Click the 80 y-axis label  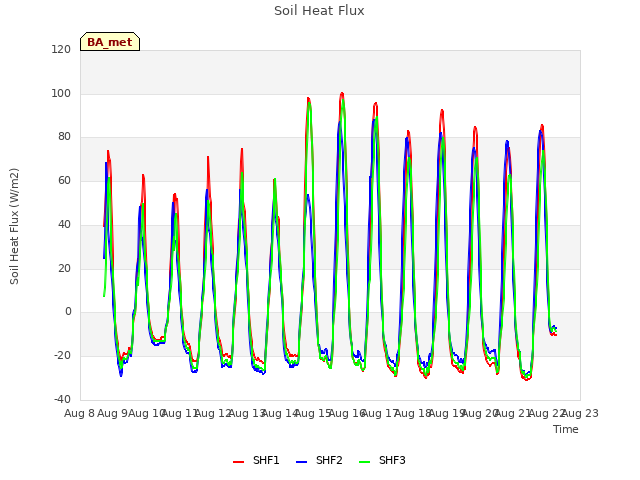tap(64, 137)
